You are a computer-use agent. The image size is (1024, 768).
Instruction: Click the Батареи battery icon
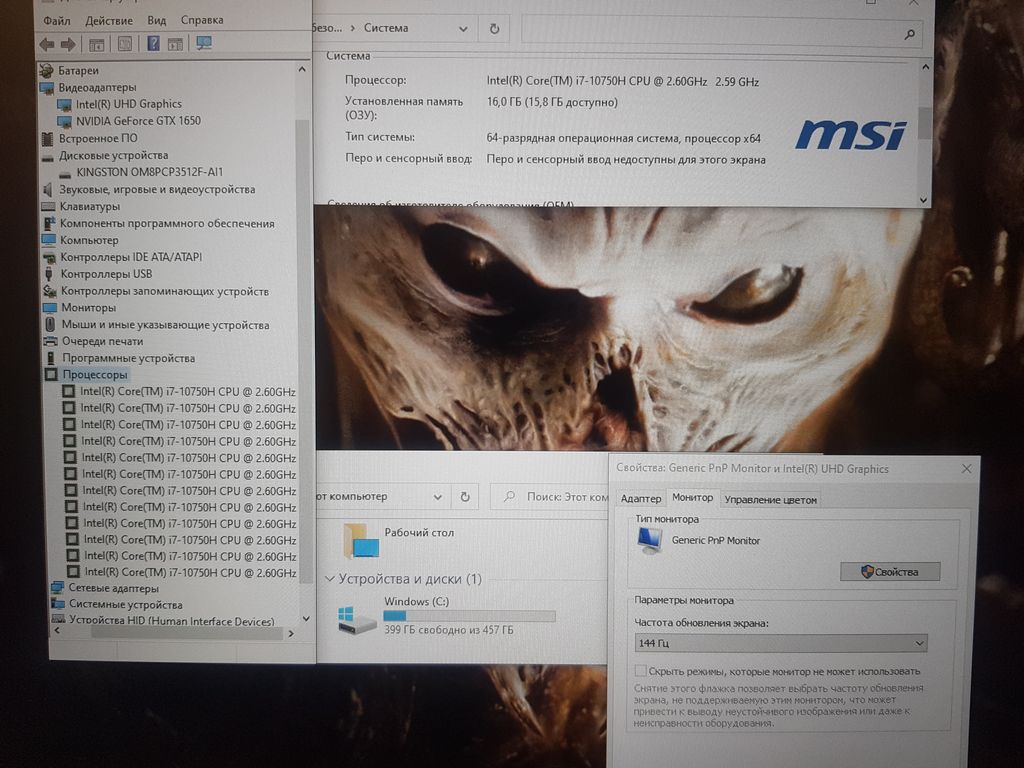click(x=46, y=71)
